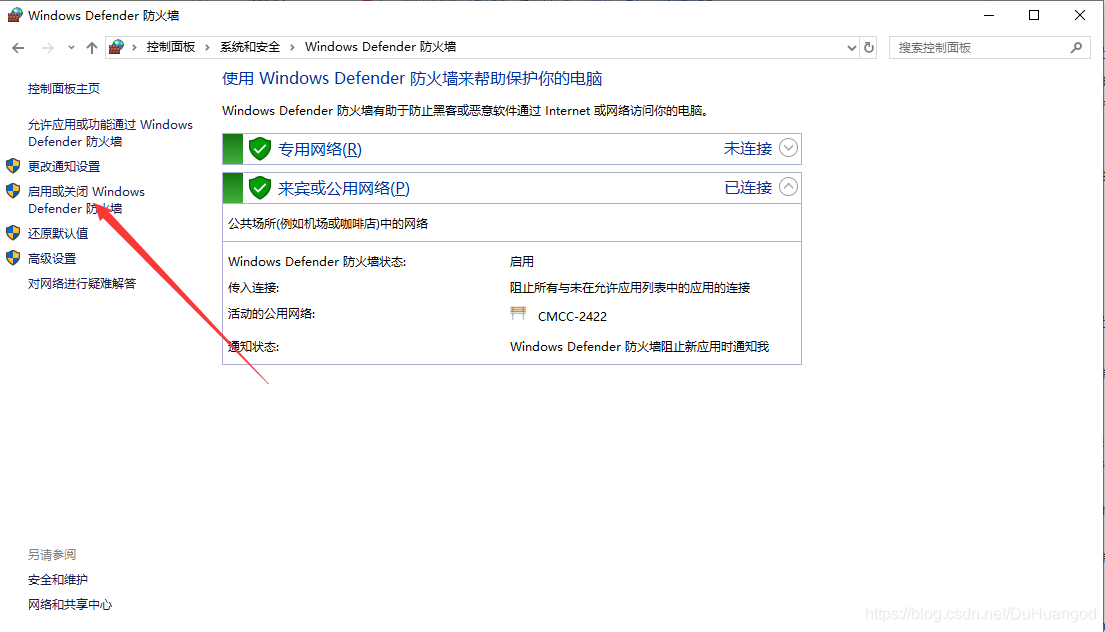The image size is (1105, 632).
Task: Open the address bar history dropdown
Action: (851, 48)
